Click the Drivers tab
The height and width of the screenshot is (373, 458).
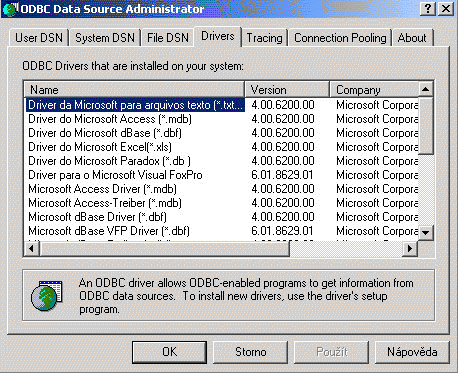(x=218, y=36)
